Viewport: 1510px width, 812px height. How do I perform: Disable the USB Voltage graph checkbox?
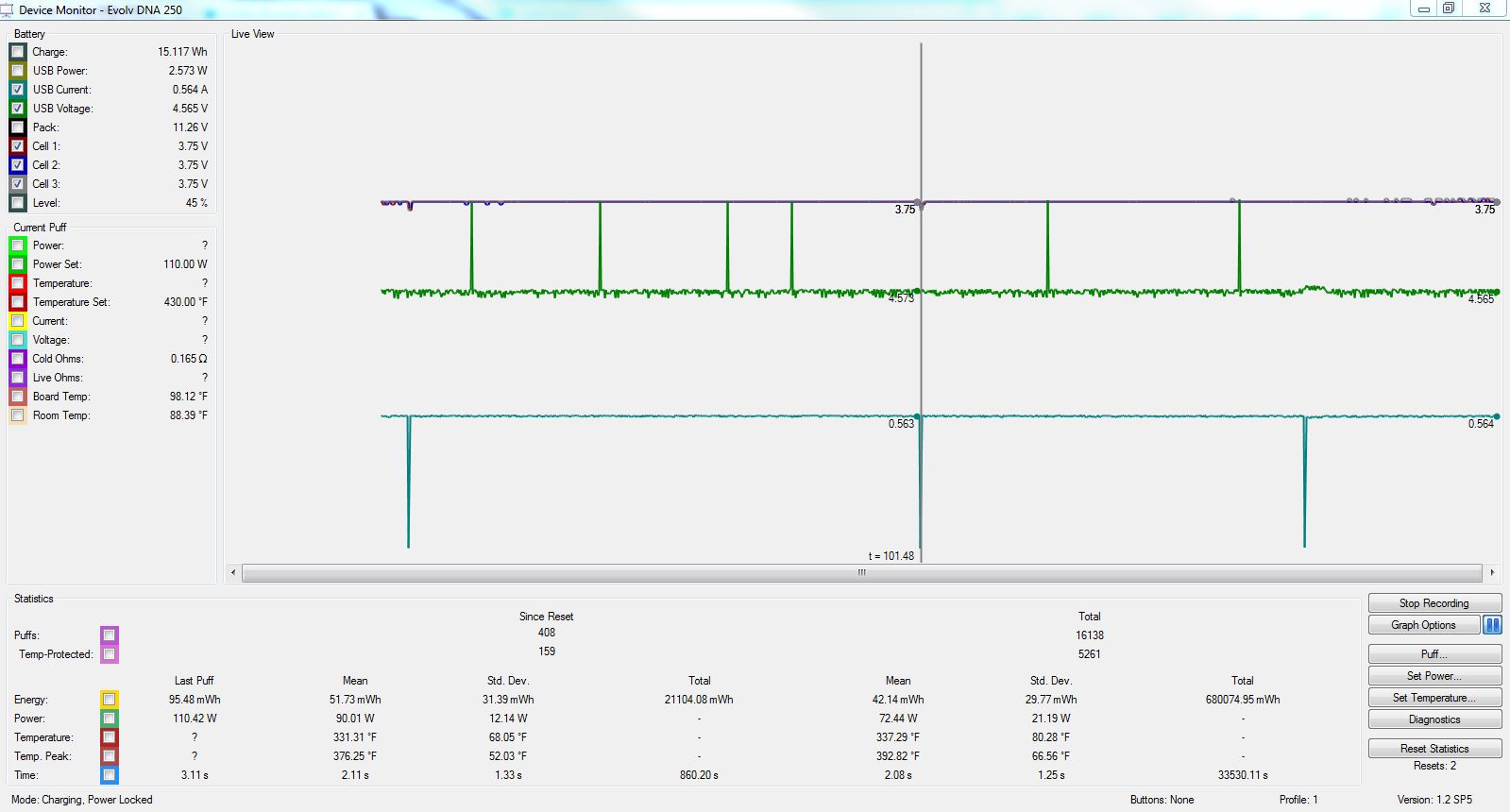pyautogui.click(x=17, y=109)
